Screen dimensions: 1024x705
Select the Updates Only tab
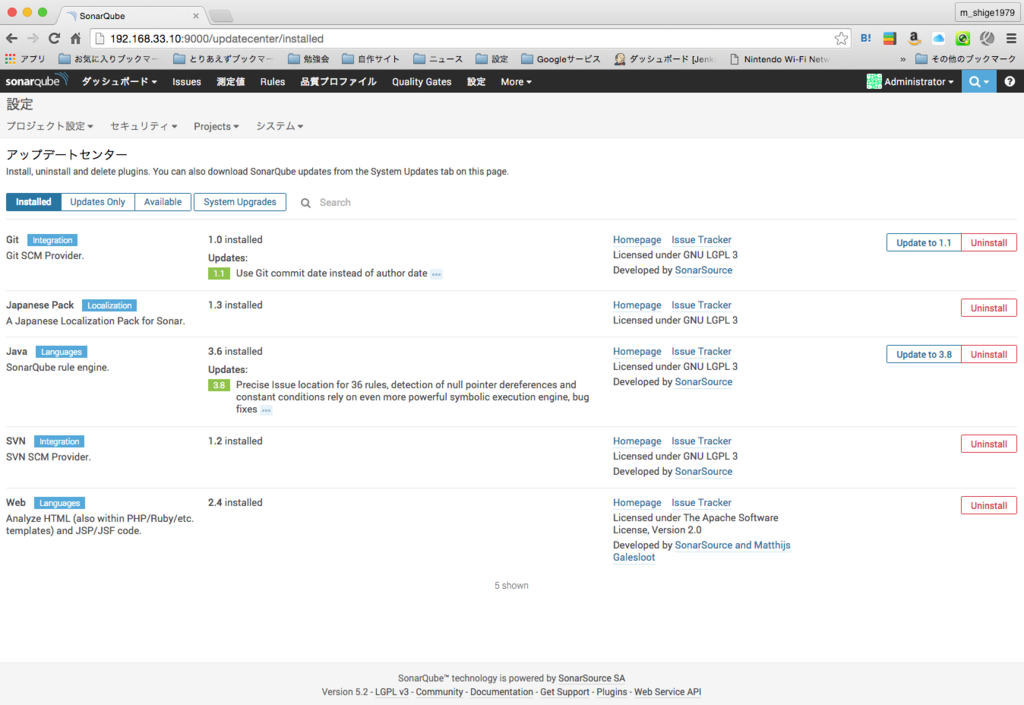pos(97,202)
